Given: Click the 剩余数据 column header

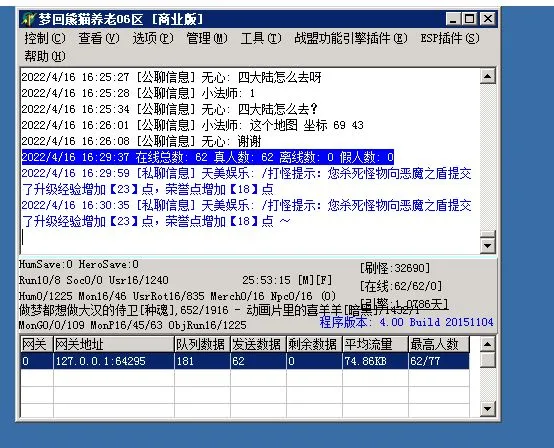Looking at the screenshot, I should tap(314, 344).
